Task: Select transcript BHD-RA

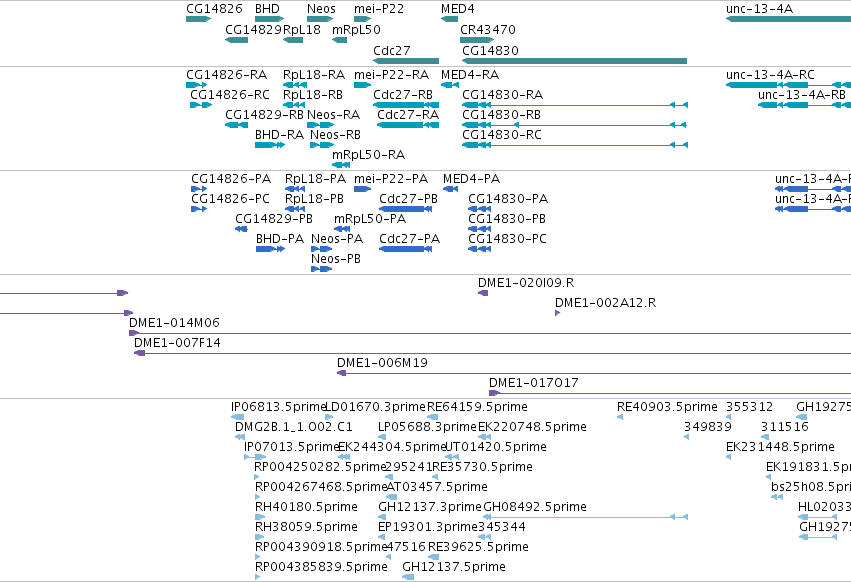Action: 270,145
